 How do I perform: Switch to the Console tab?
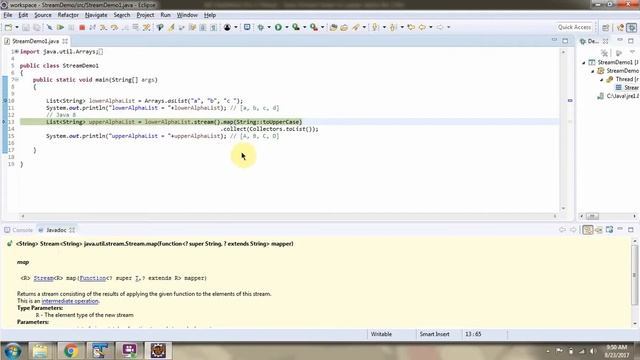click(x=18, y=230)
